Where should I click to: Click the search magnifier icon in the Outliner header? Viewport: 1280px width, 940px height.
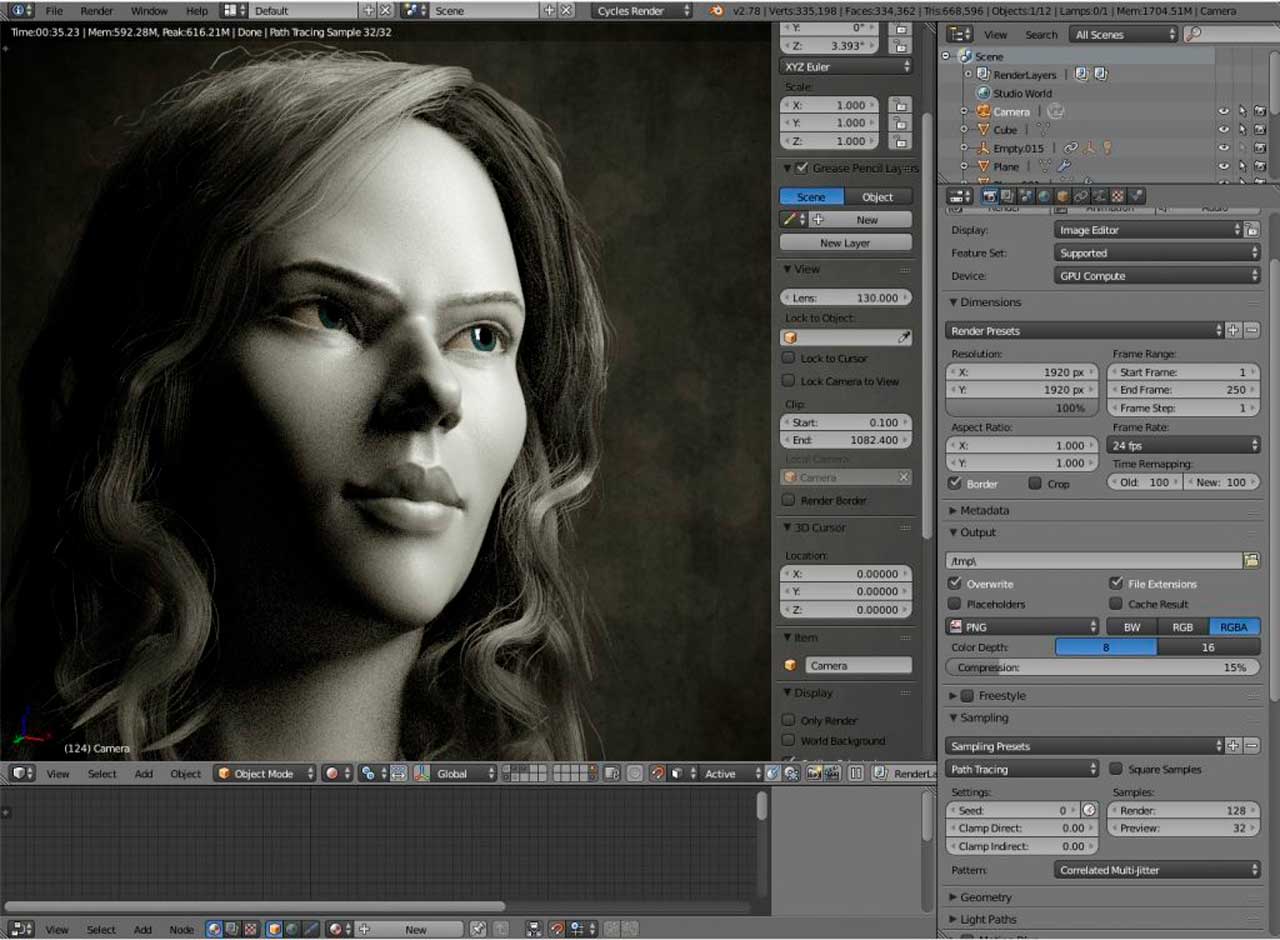(1194, 33)
